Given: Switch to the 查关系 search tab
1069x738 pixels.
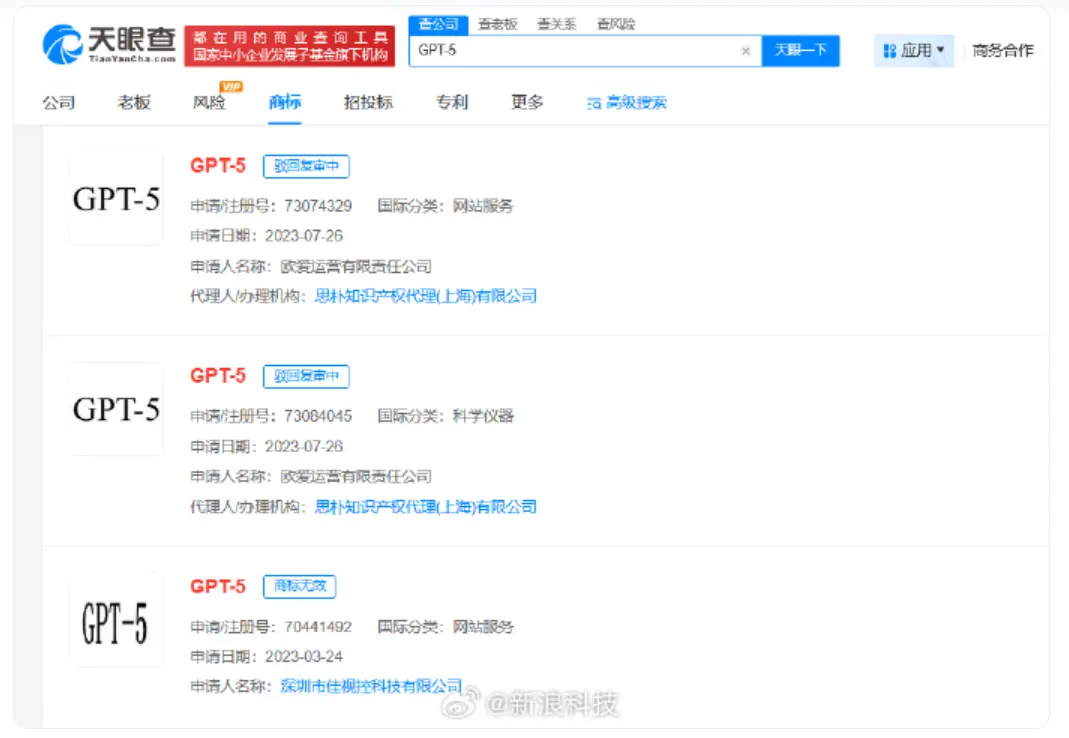Looking at the screenshot, I should click(557, 25).
